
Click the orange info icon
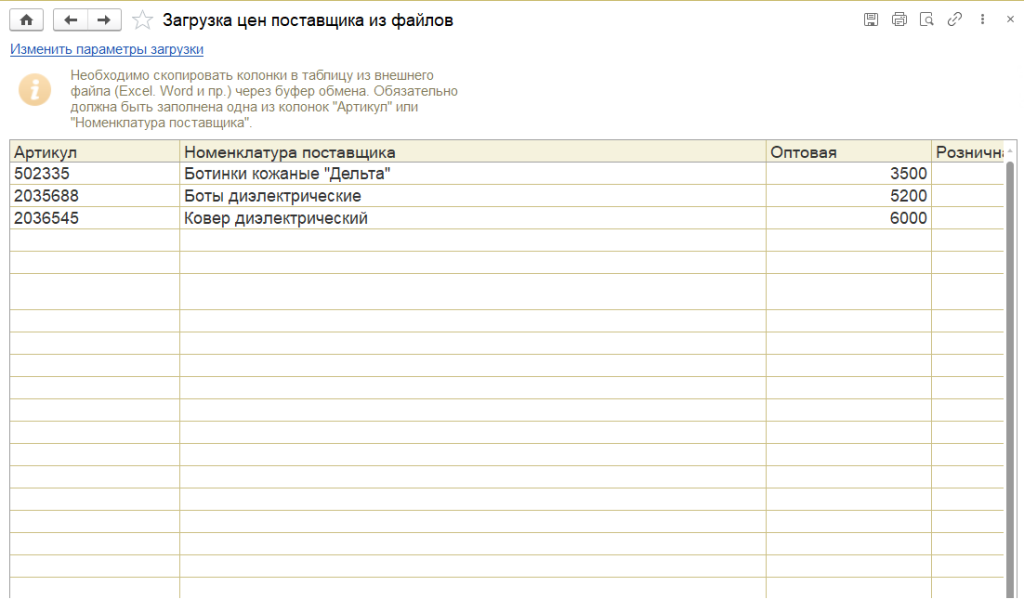pyautogui.click(x=35, y=89)
